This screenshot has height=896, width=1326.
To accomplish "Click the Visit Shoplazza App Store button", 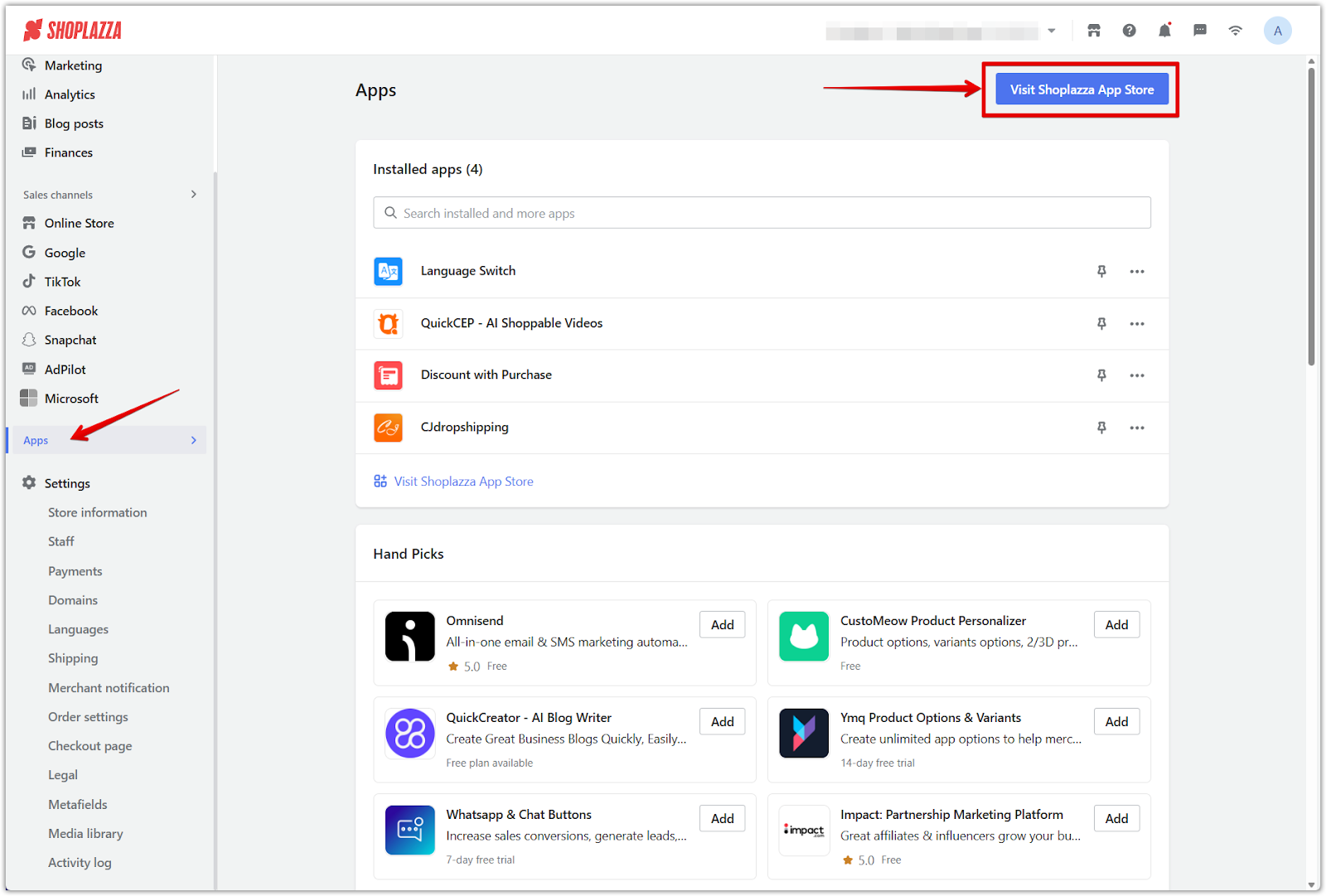I will 1082,90.
